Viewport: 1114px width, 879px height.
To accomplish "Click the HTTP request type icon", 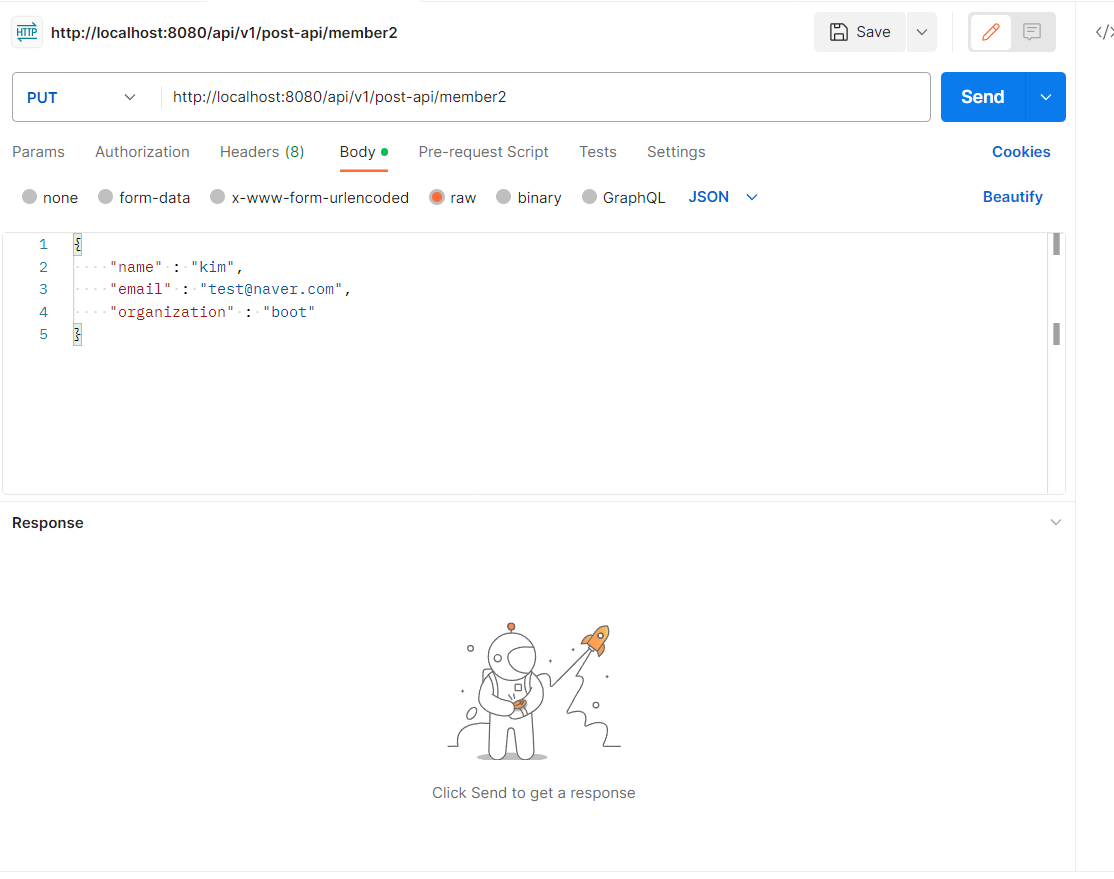I will [x=27, y=32].
